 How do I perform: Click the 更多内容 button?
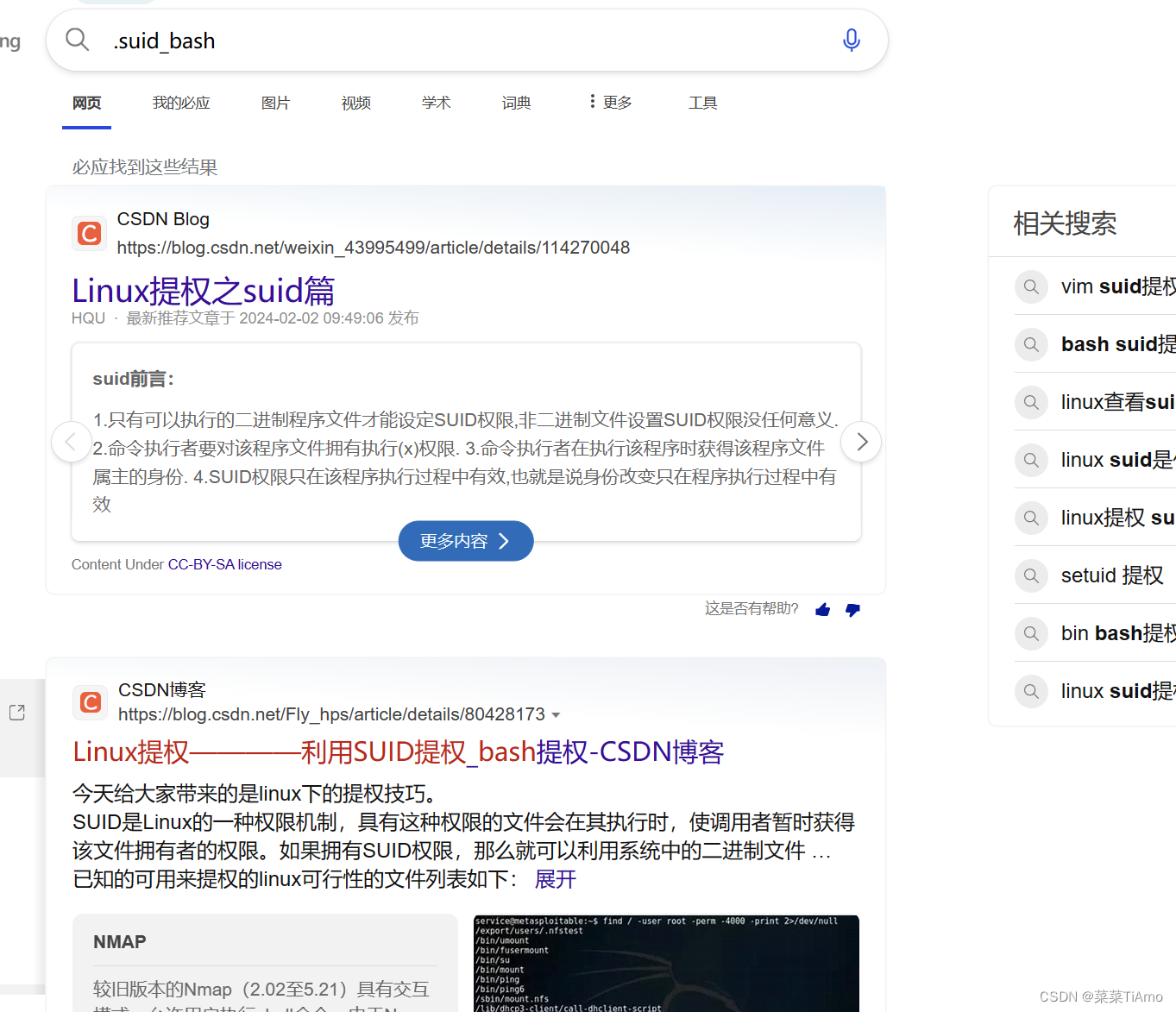(x=466, y=541)
